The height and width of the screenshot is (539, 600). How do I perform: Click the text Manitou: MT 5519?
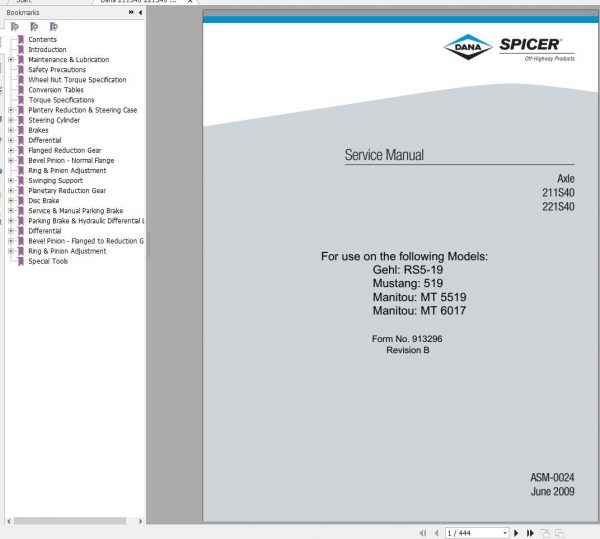pyautogui.click(x=419, y=297)
